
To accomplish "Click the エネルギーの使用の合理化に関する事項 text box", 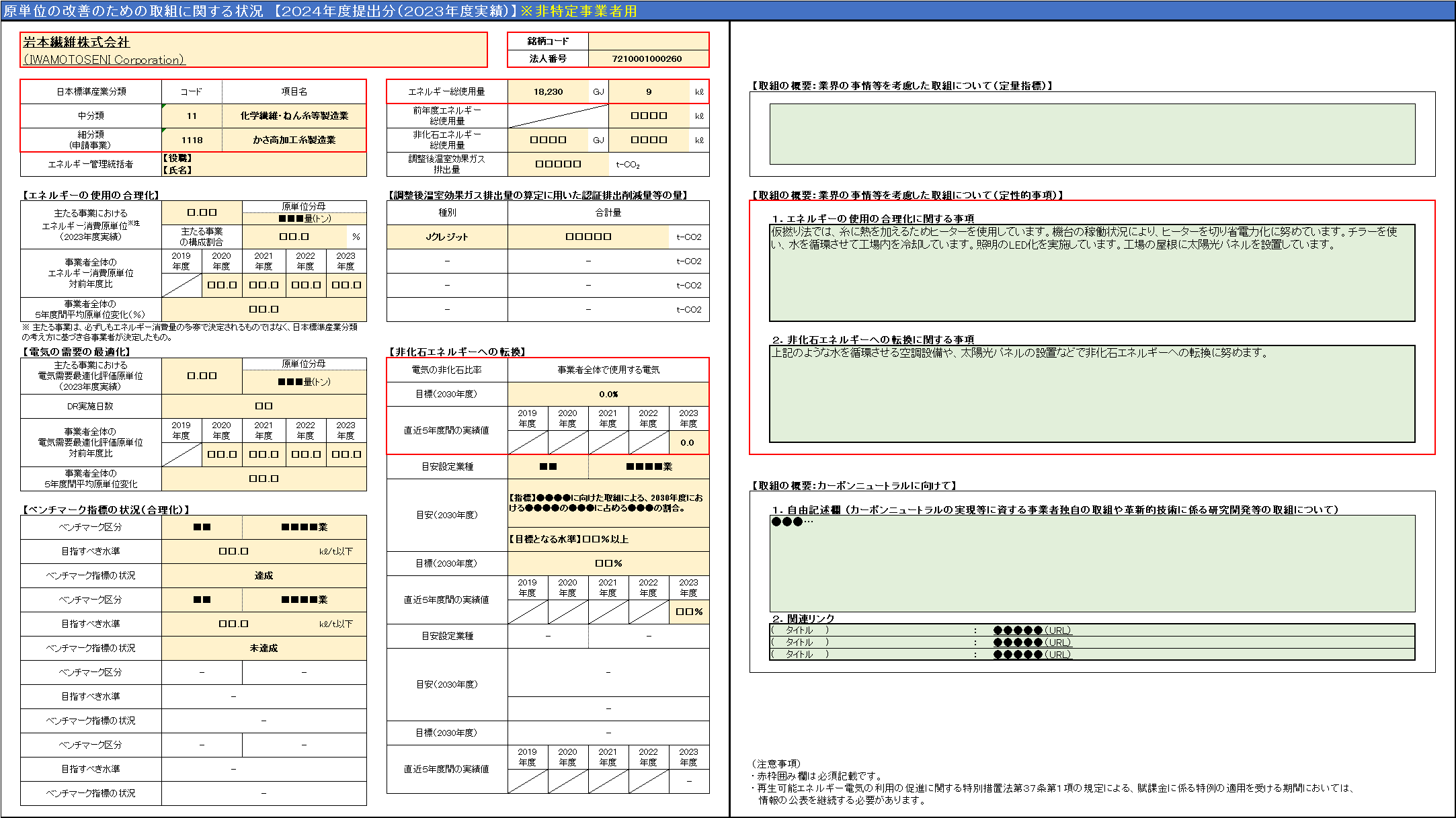I will click(x=1092, y=273).
